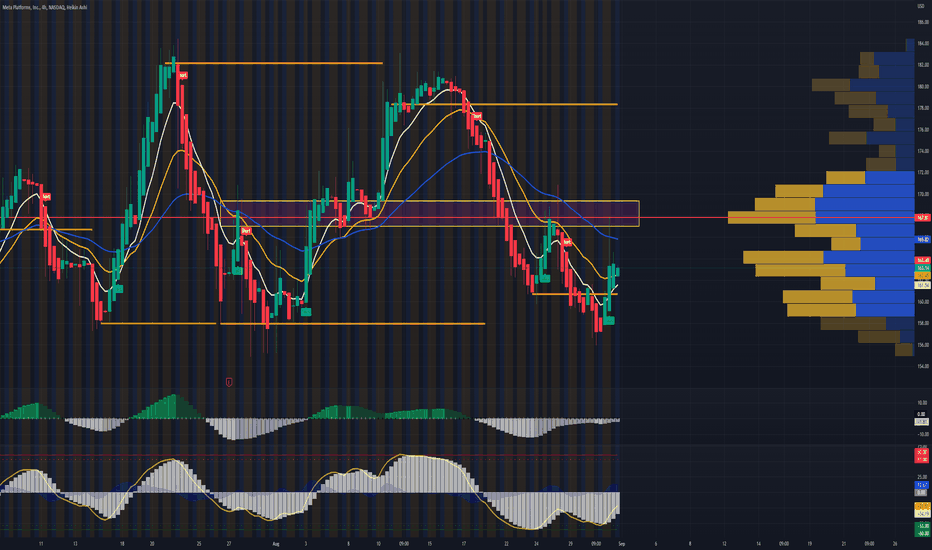Image resolution: width=932 pixels, height=550 pixels.
Task: Select the purple rectangle zone on the chart
Action: tap(430, 213)
